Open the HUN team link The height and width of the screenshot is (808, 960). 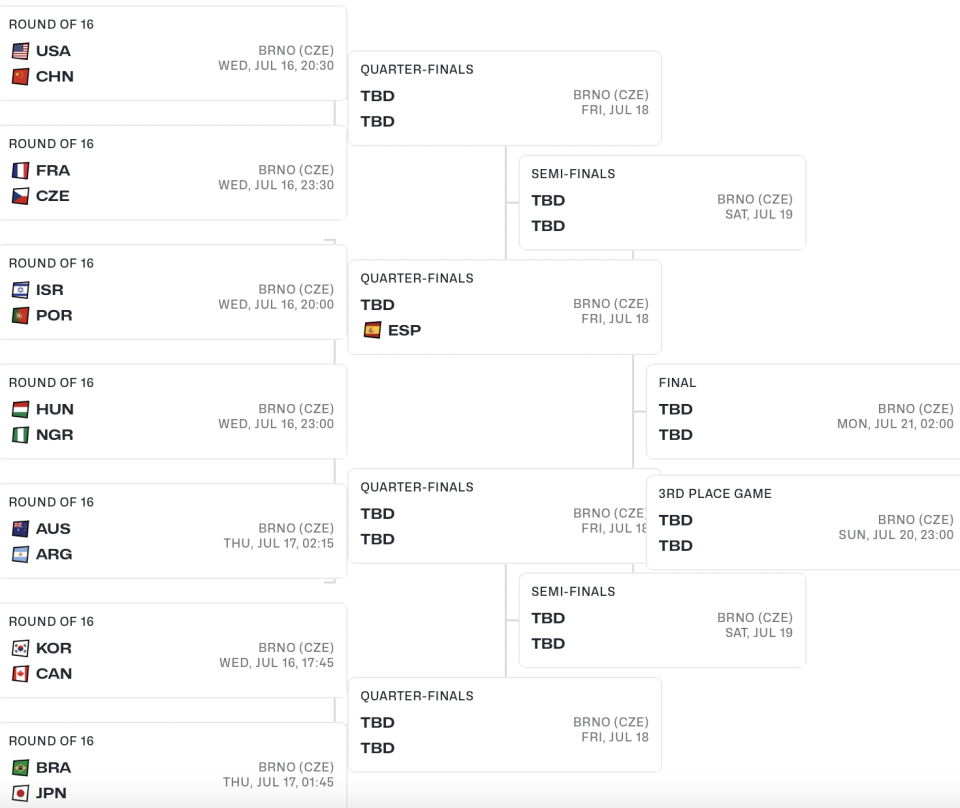tap(54, 409)
